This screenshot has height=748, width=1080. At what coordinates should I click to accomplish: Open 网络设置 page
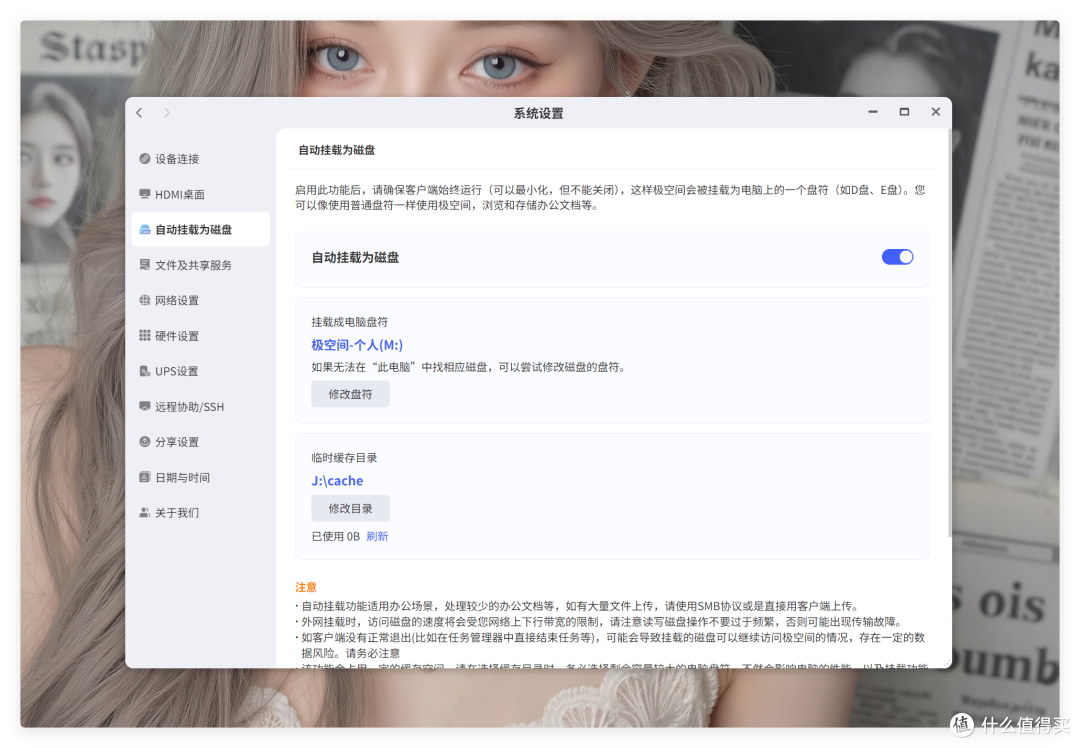(200, 300)
